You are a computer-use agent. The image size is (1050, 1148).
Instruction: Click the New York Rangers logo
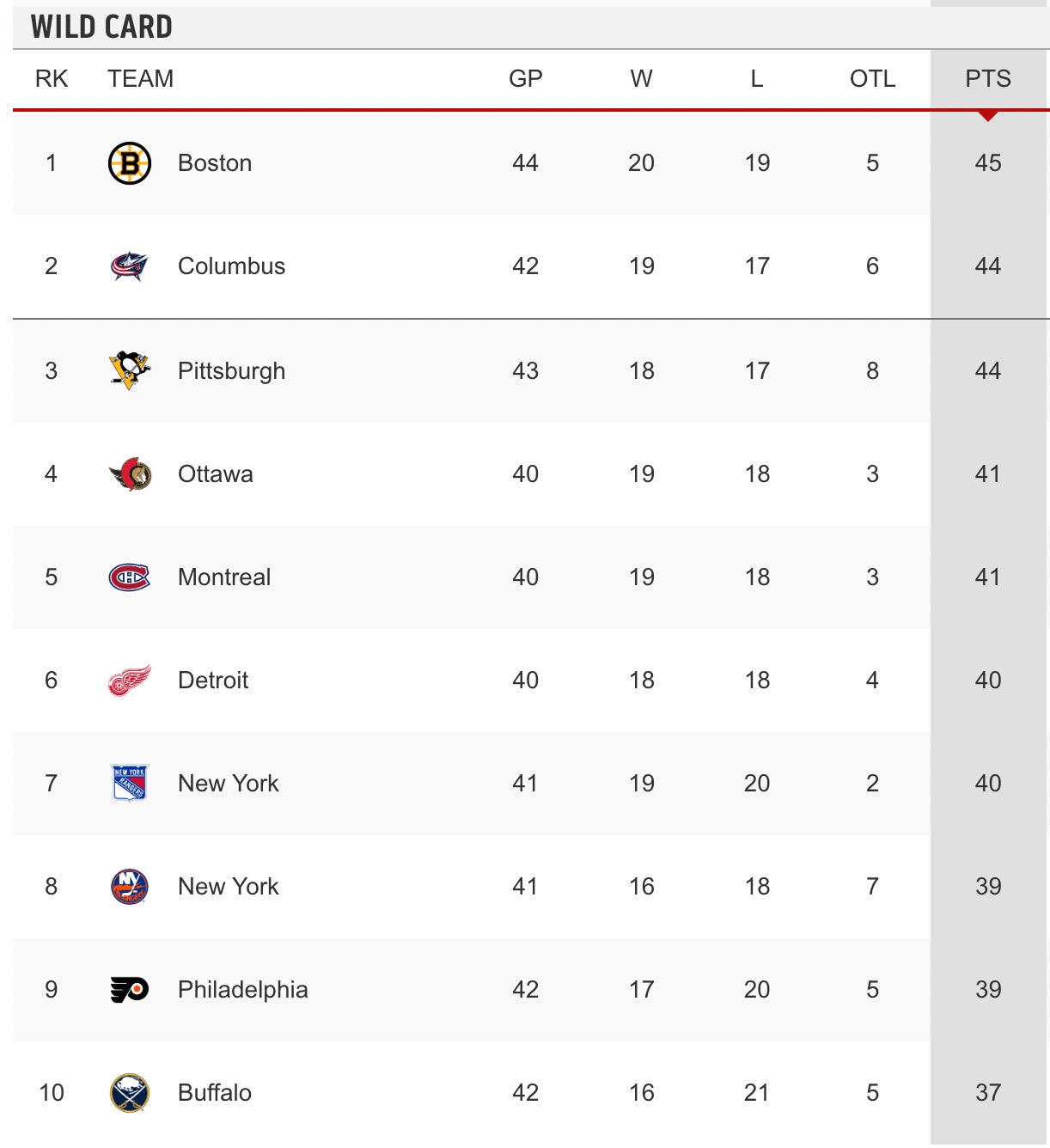pyautogui.click(x=130, y=783)
